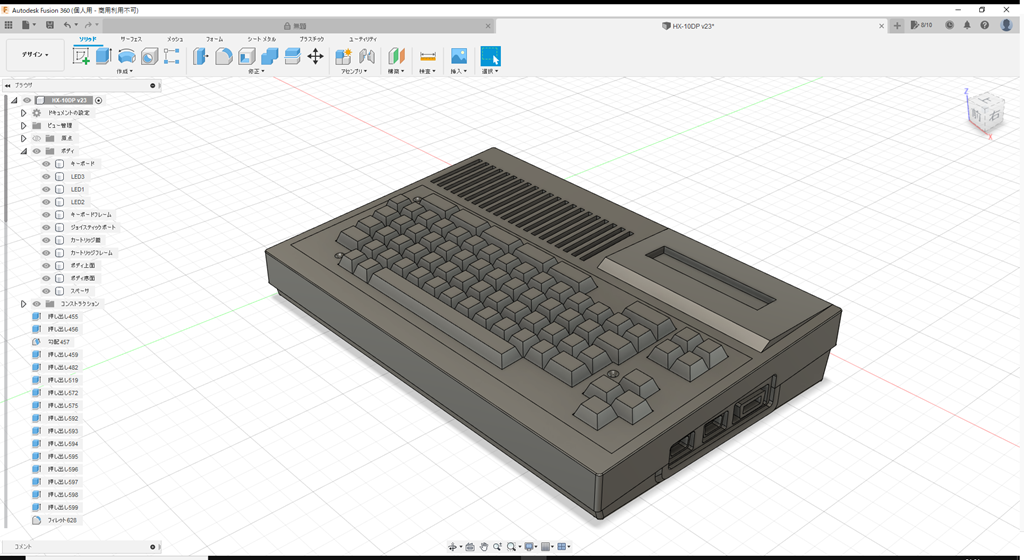This screenshot has width=1024, height=560.
Task: Open the Insert image tool
Action: [459, 57]
